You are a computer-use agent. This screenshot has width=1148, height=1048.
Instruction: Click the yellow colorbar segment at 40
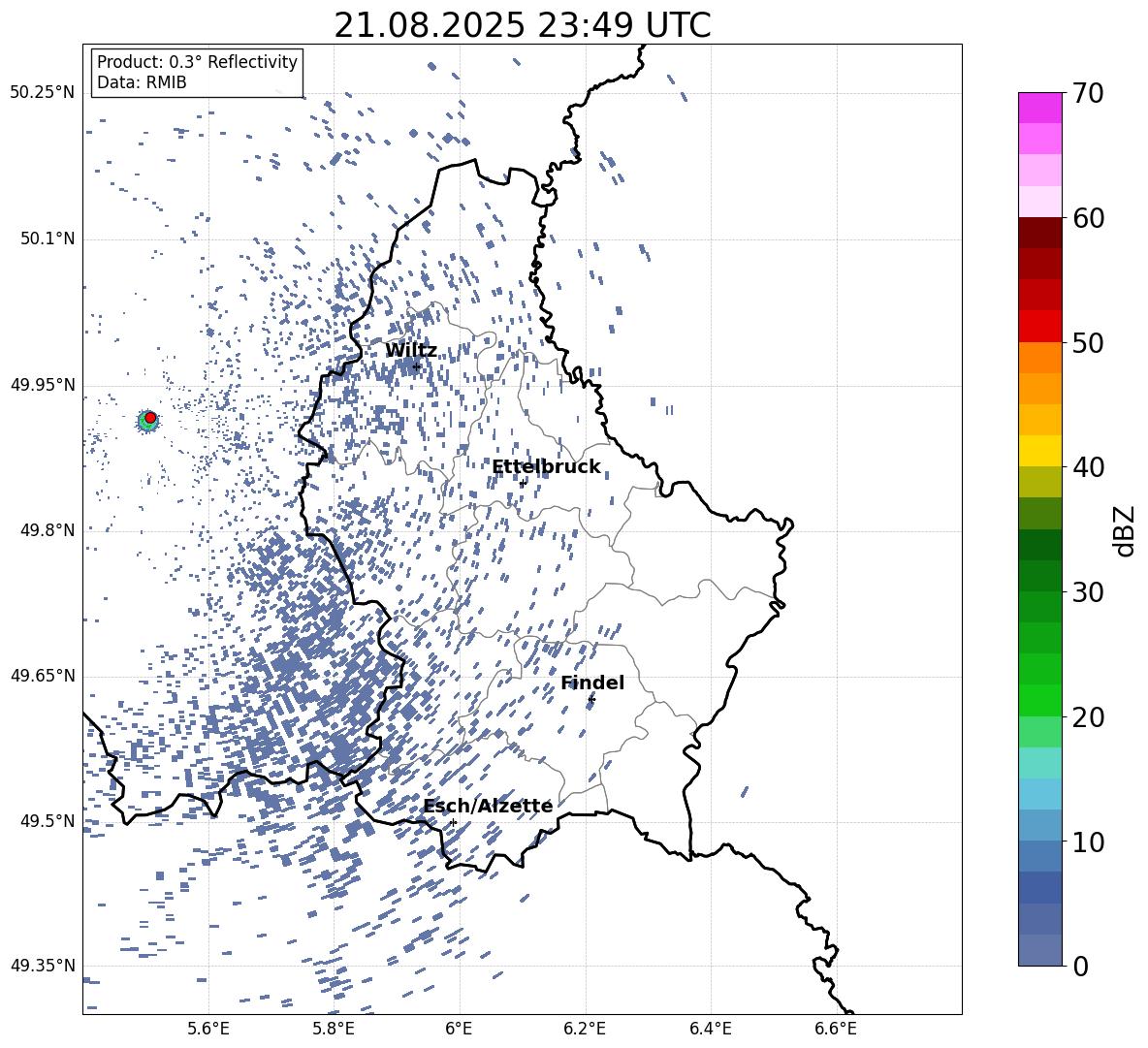1039,451
